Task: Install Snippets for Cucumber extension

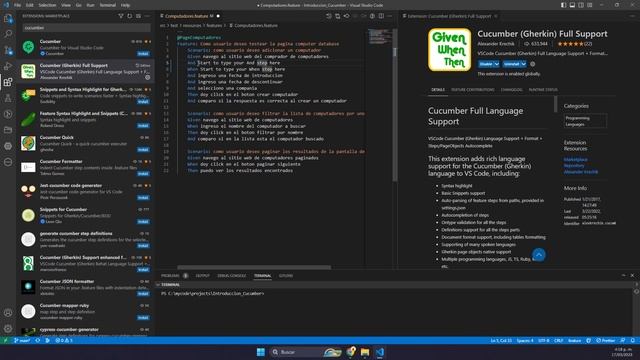Action: (x=143, y=222)
